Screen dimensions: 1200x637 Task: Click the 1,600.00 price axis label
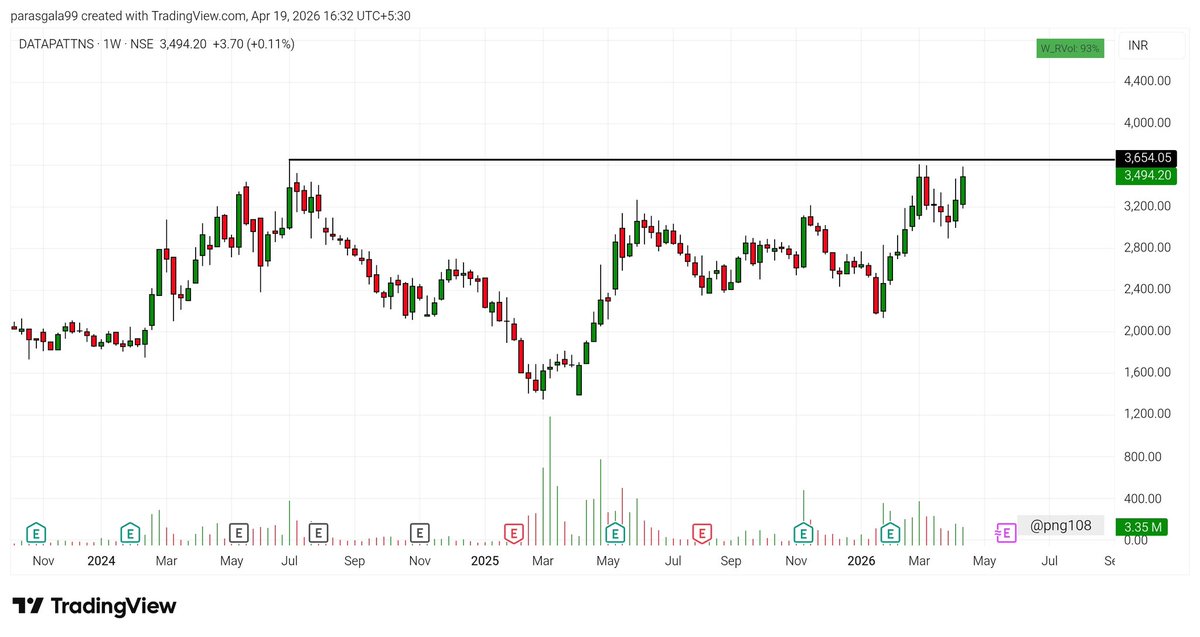point(1147,373)
